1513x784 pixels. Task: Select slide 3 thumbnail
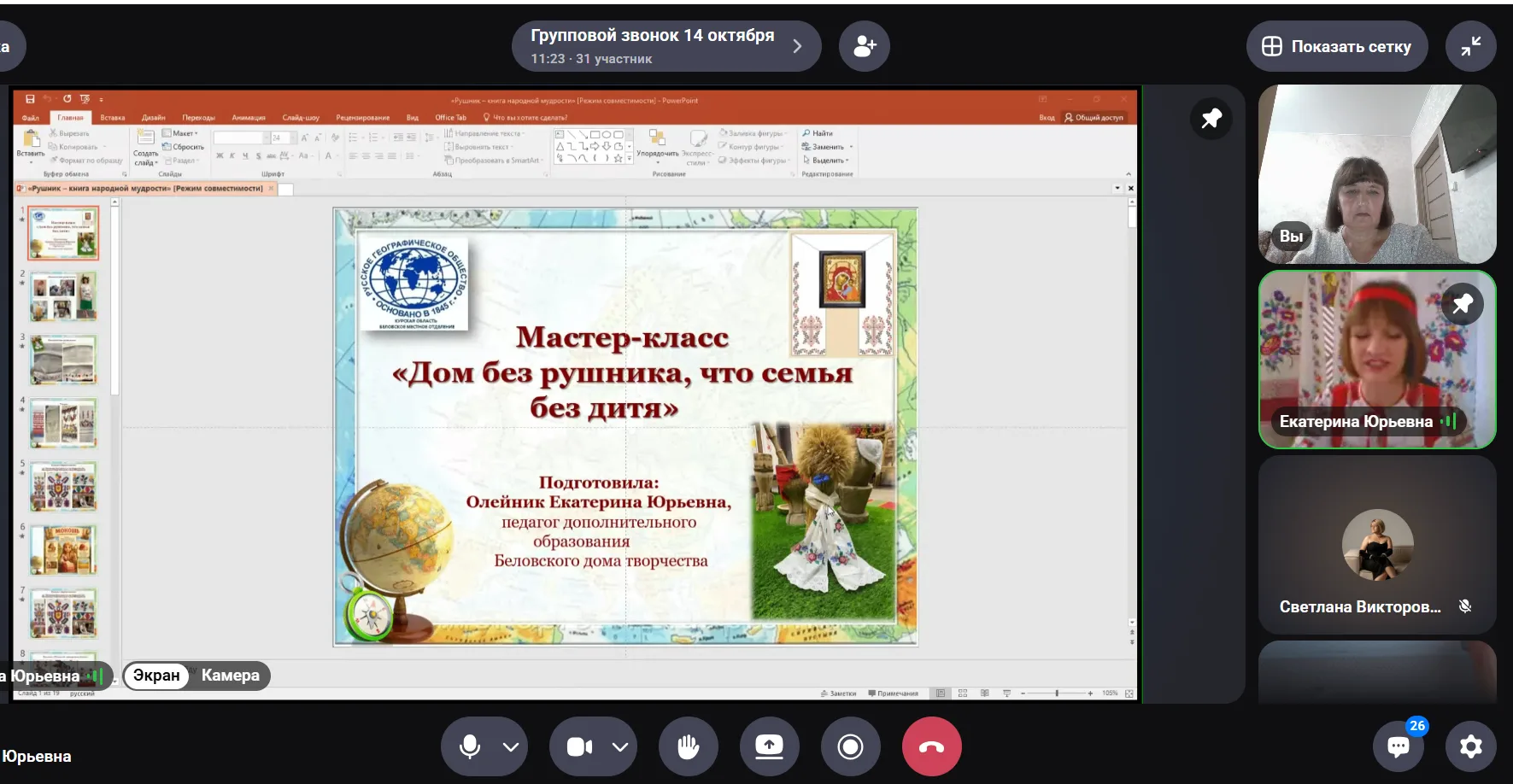(x=64, y=360)
